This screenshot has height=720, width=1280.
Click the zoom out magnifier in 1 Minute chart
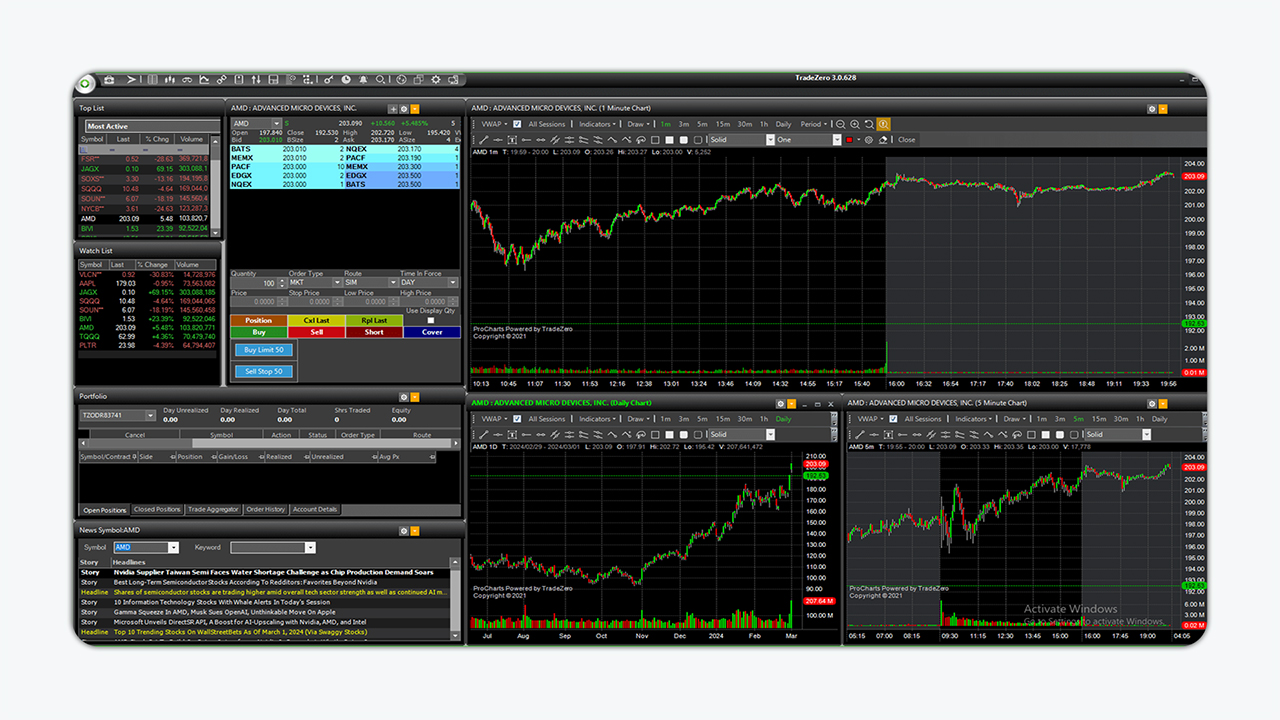click(840, 124)
